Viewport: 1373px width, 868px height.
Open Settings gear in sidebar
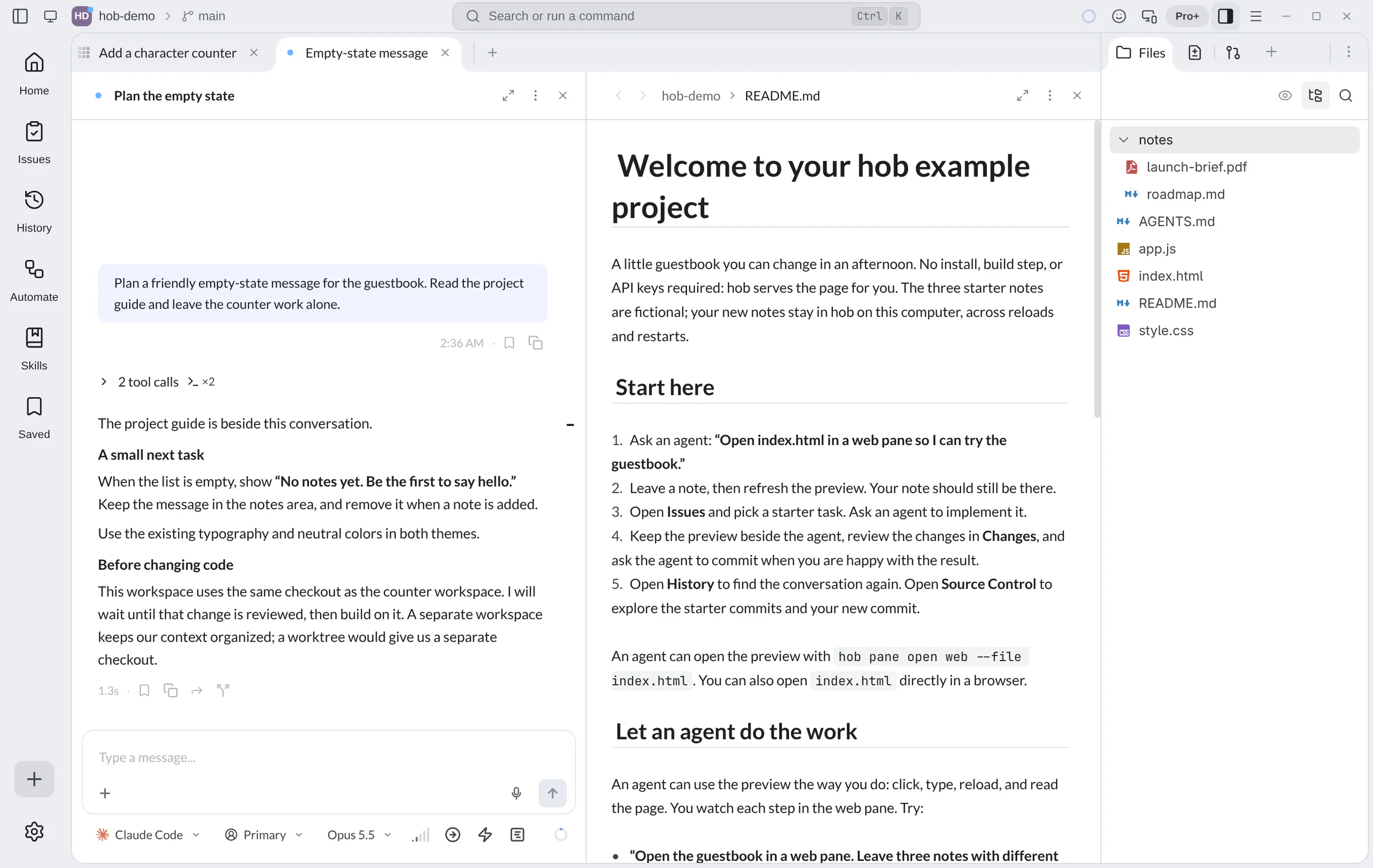[x=34, y=831]
